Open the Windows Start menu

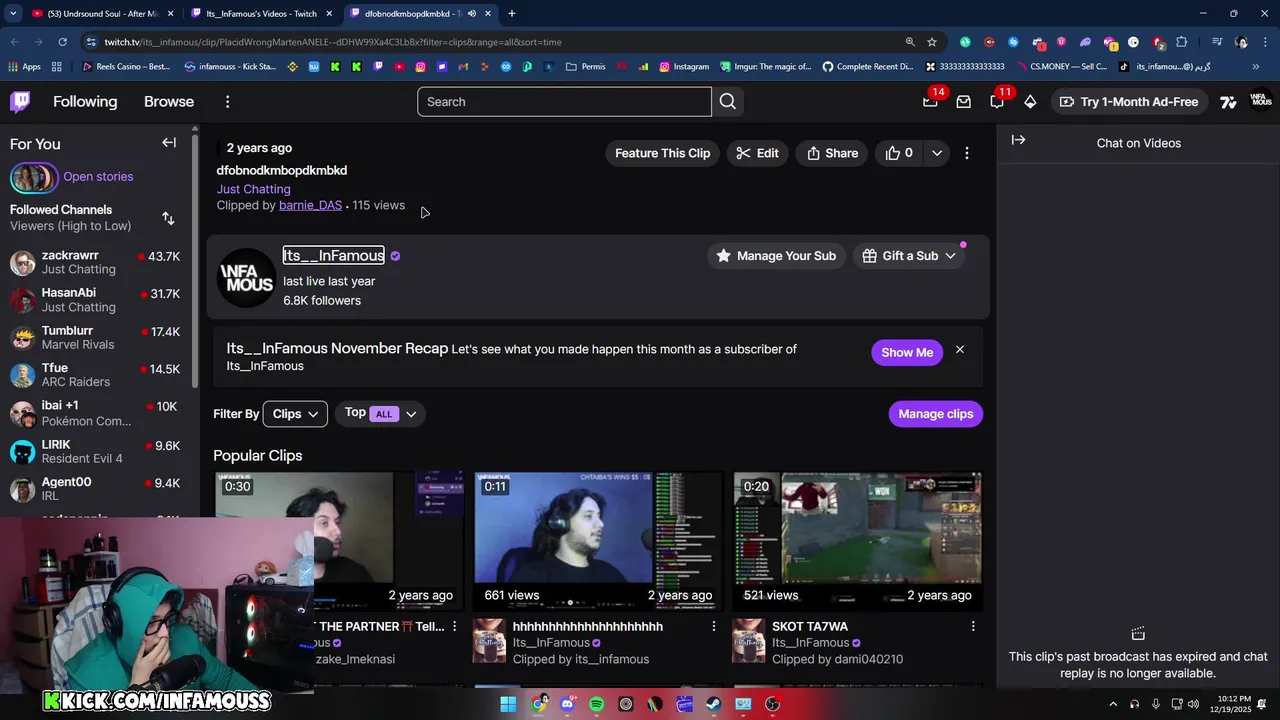pyautogui.click(x=508, y=704)
